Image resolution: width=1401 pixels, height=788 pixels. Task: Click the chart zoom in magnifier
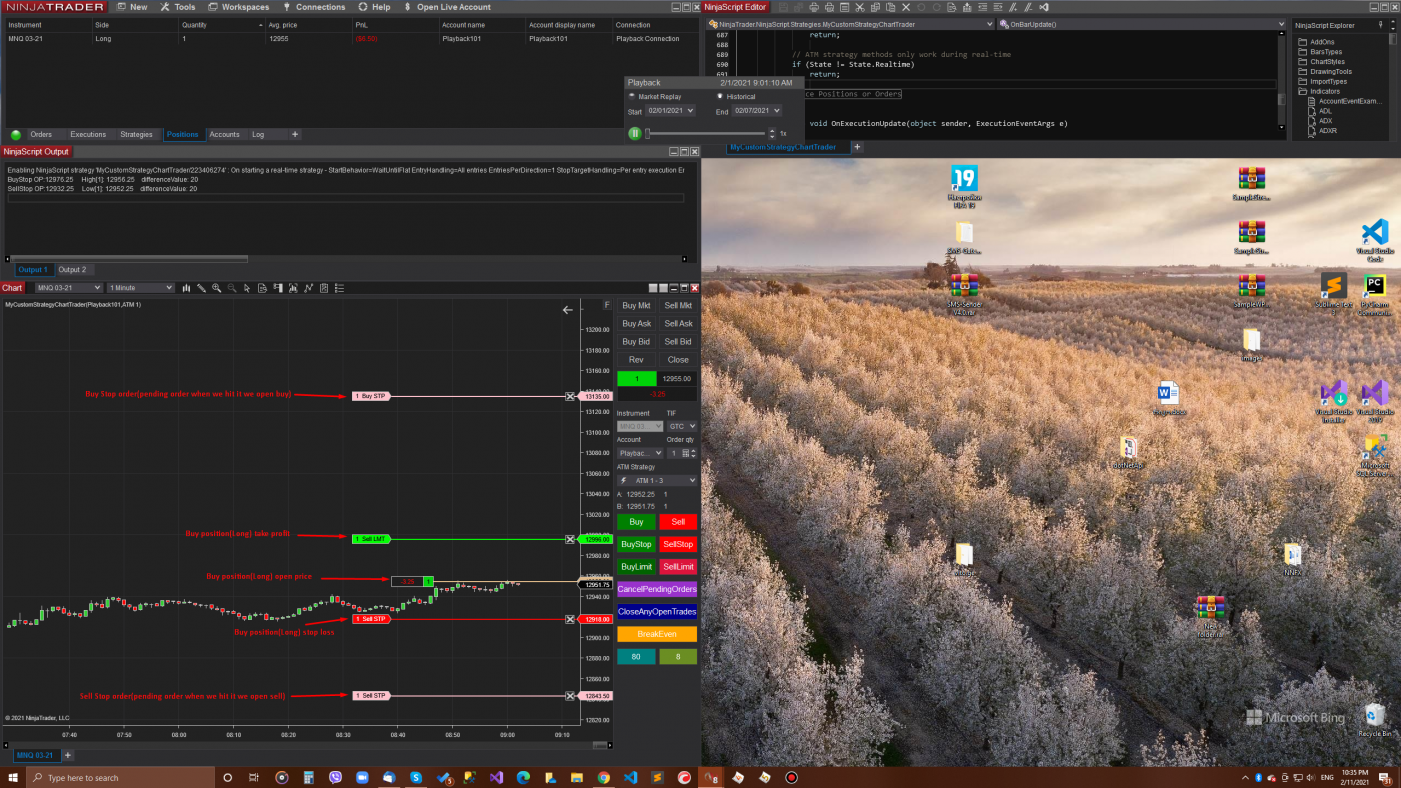coord(216,288)
